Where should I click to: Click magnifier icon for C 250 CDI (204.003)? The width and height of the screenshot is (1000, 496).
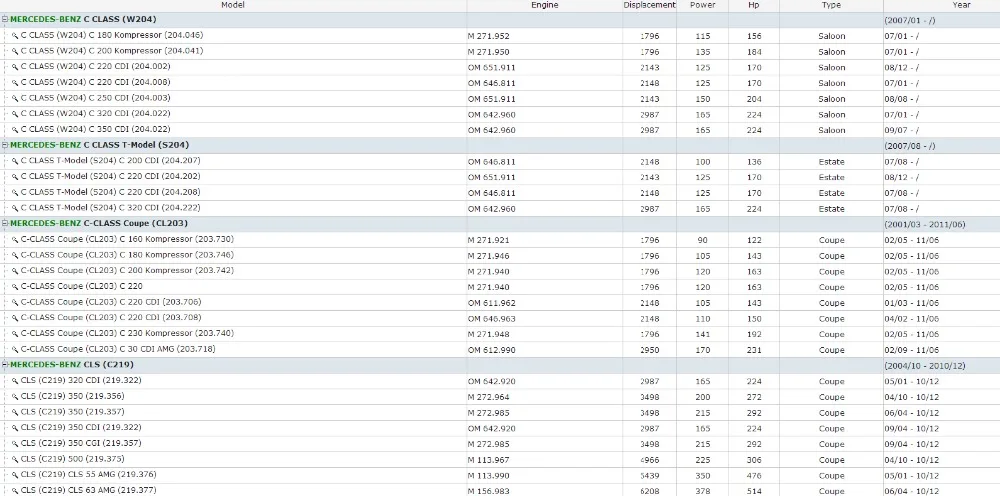(15, 99)
